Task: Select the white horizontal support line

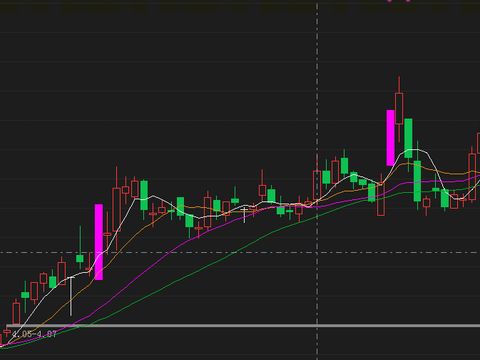Action: pyautogui.click(x=243, y=325)
